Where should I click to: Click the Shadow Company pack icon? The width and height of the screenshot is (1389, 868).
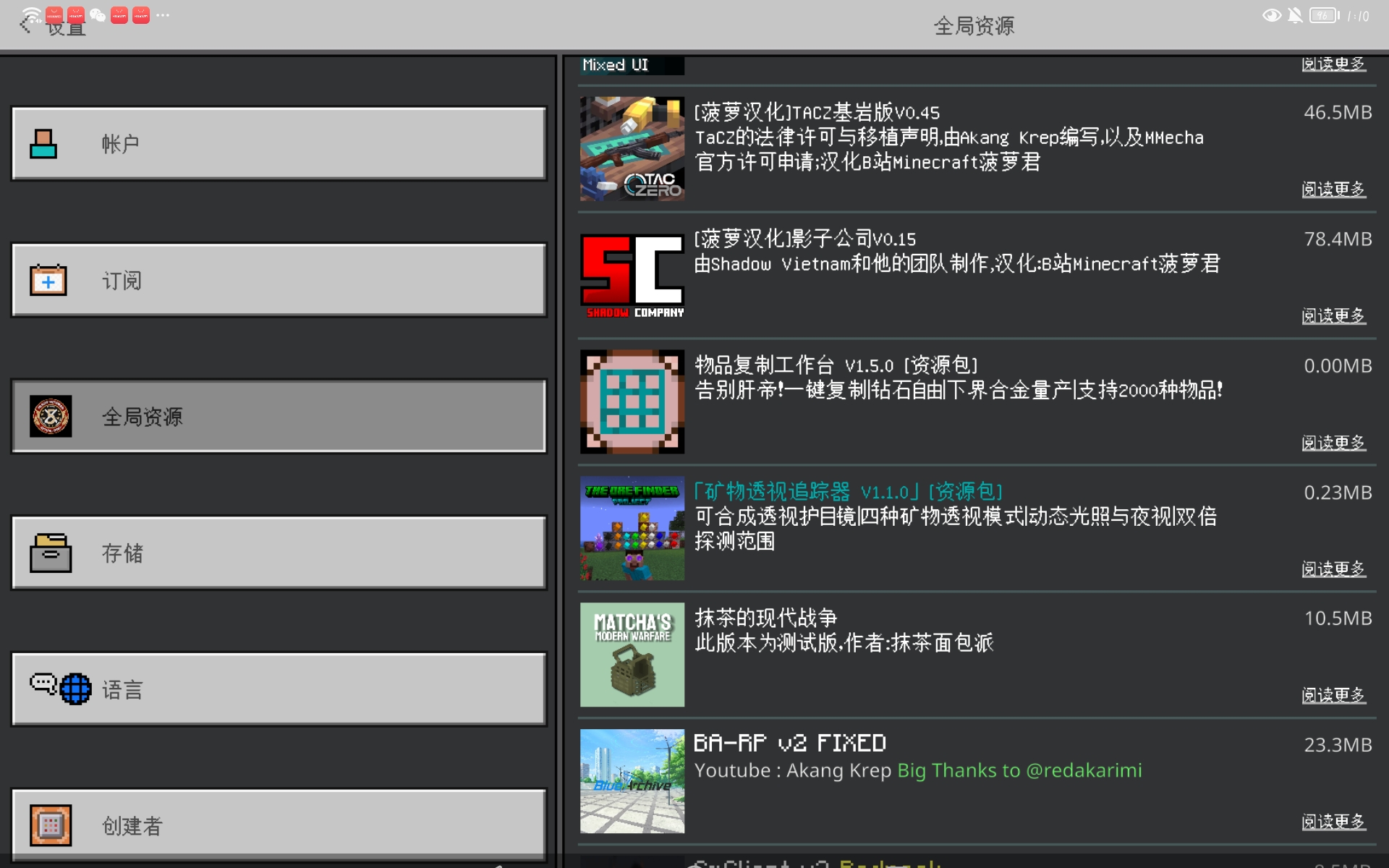click(x=632, y=276)
